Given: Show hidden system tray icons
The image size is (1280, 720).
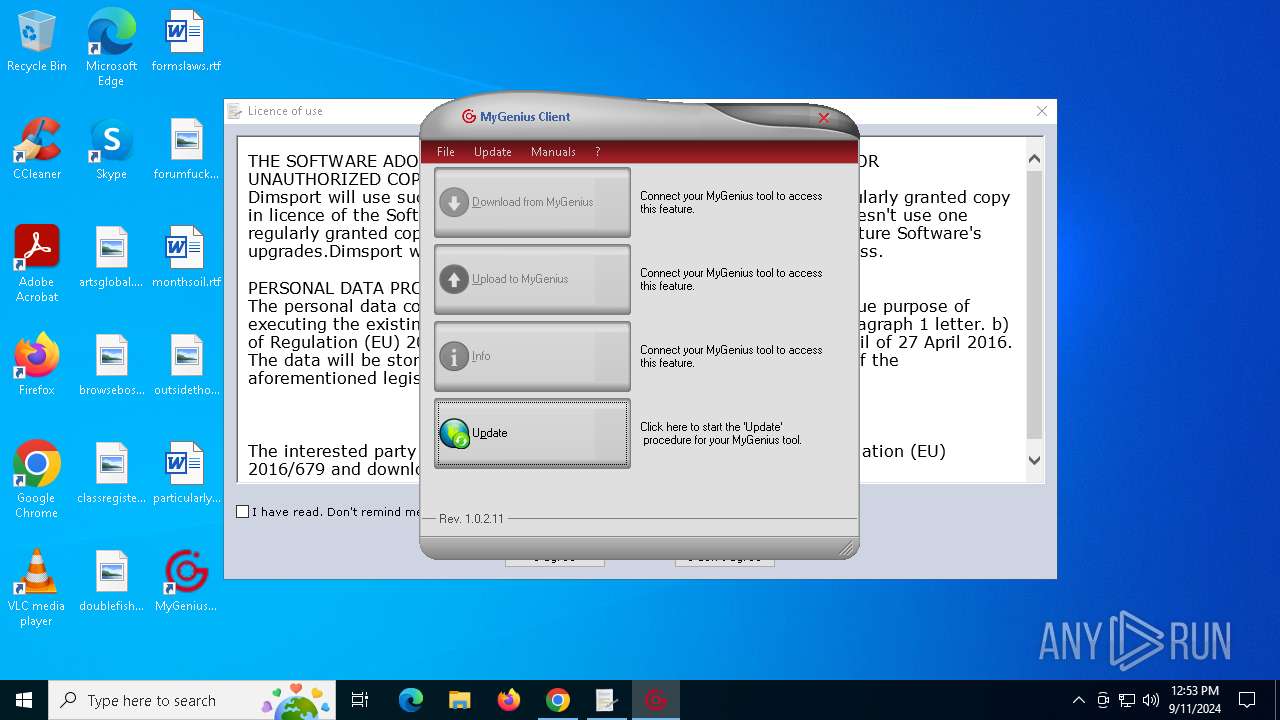Looking at the screenshot, I should click(1078, 700).
